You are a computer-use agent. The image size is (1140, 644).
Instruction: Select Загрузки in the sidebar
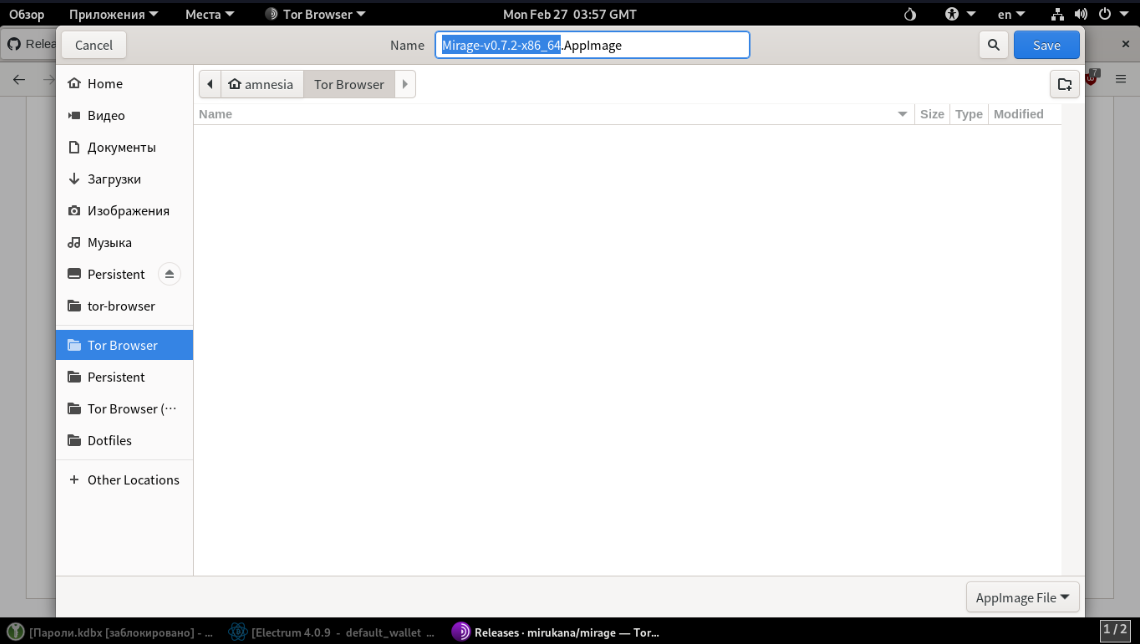114,179
